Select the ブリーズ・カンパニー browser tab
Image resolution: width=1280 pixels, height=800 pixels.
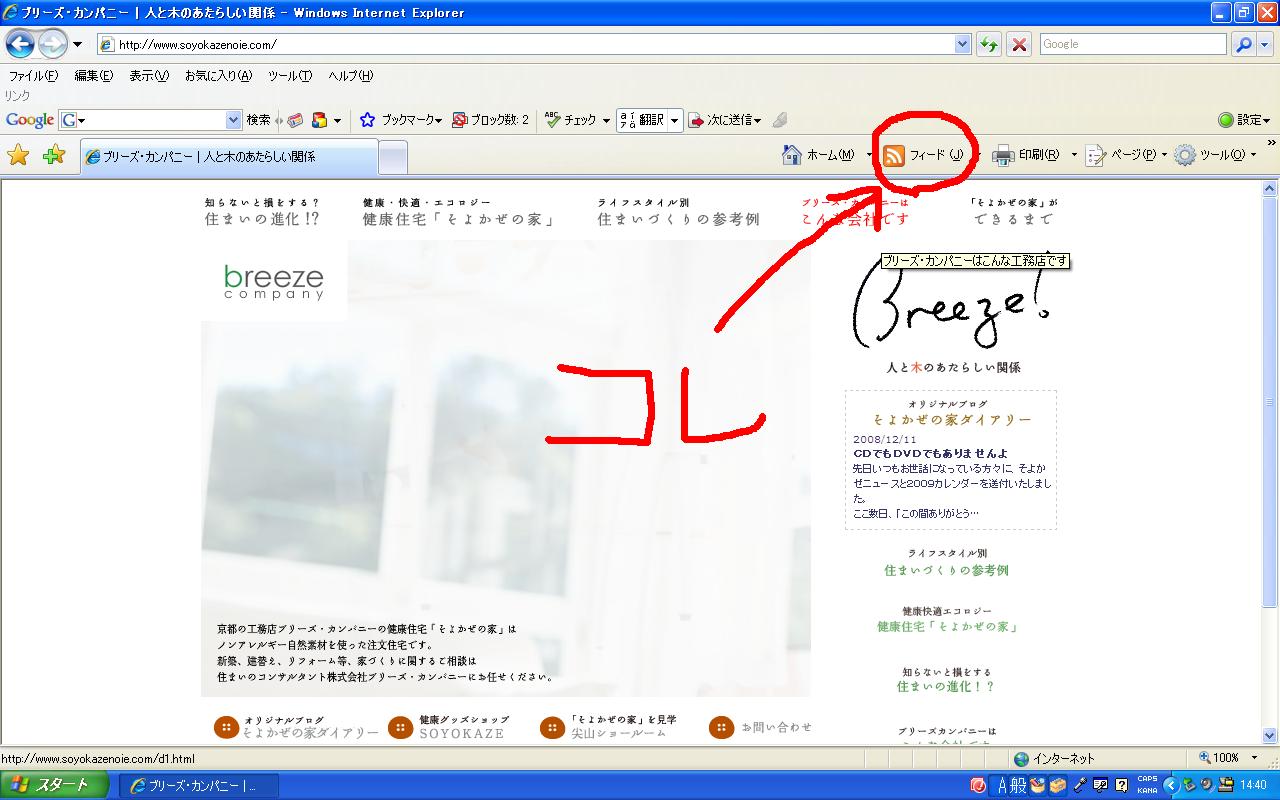coord(229,156)
